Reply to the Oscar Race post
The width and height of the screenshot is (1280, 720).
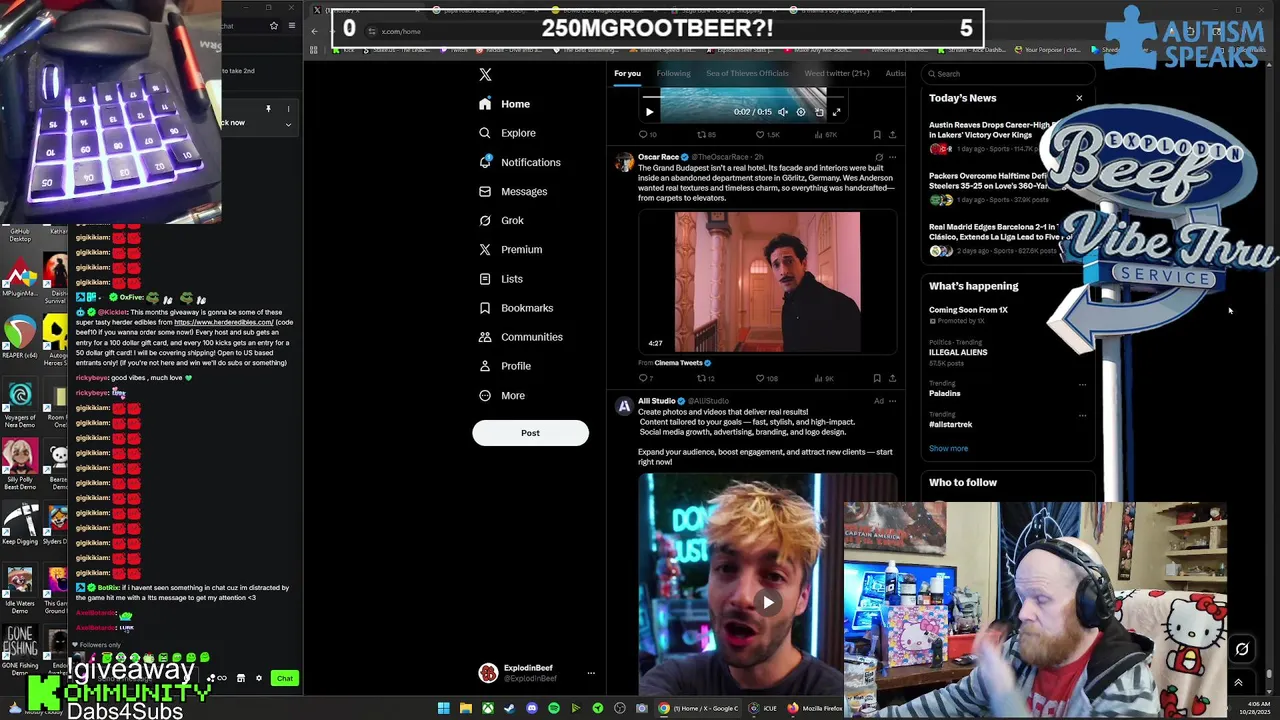[x=646, y=378]
